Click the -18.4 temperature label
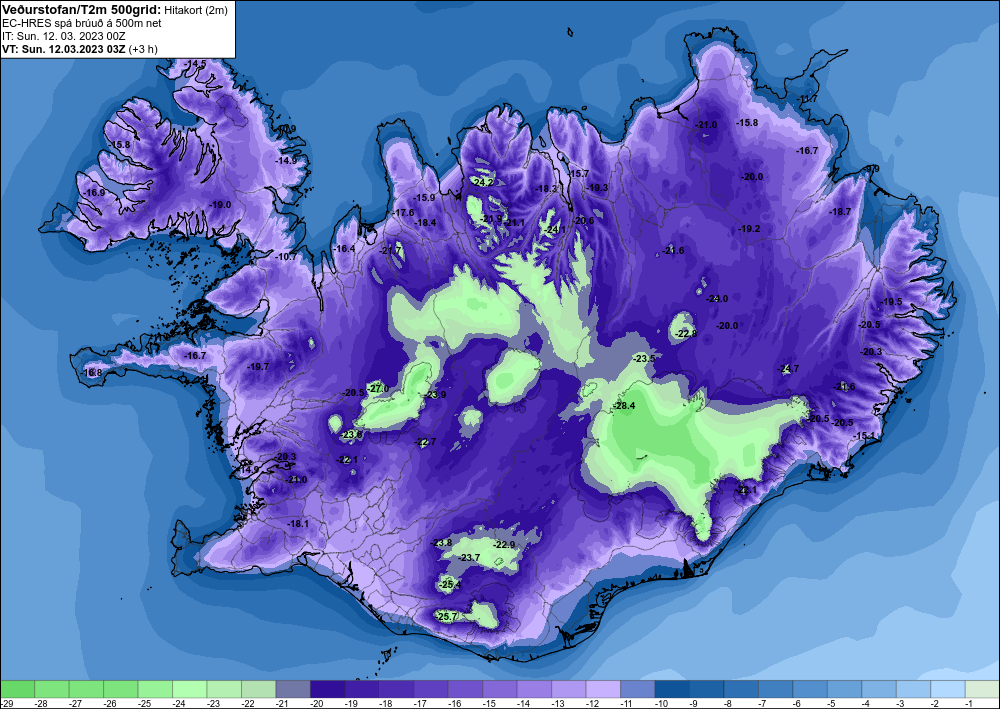The height and width of the screenshot is (709, 1000). point(425,223)
